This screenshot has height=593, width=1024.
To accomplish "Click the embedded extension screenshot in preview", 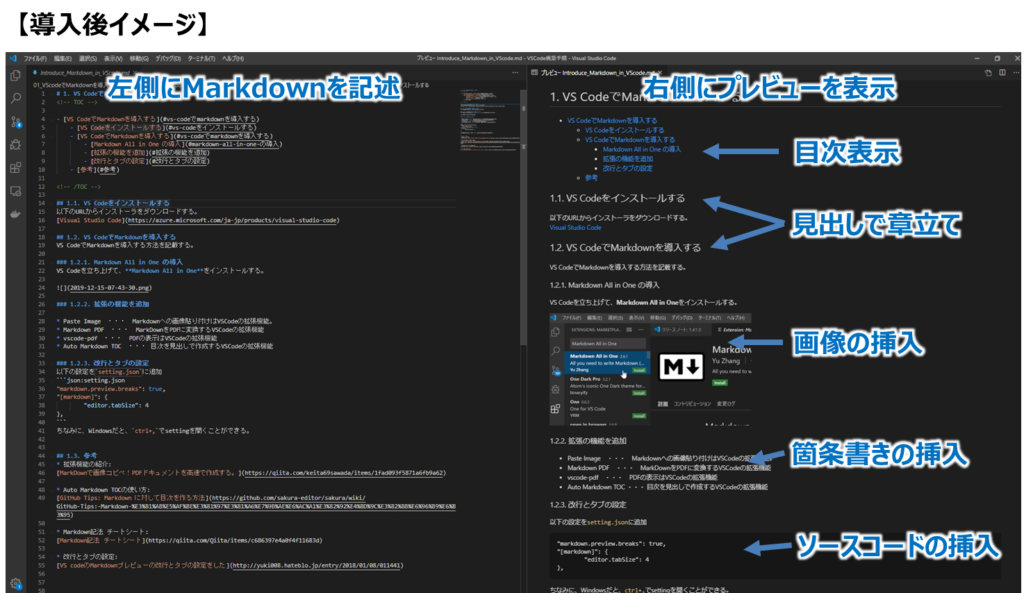I will point(650,370).
